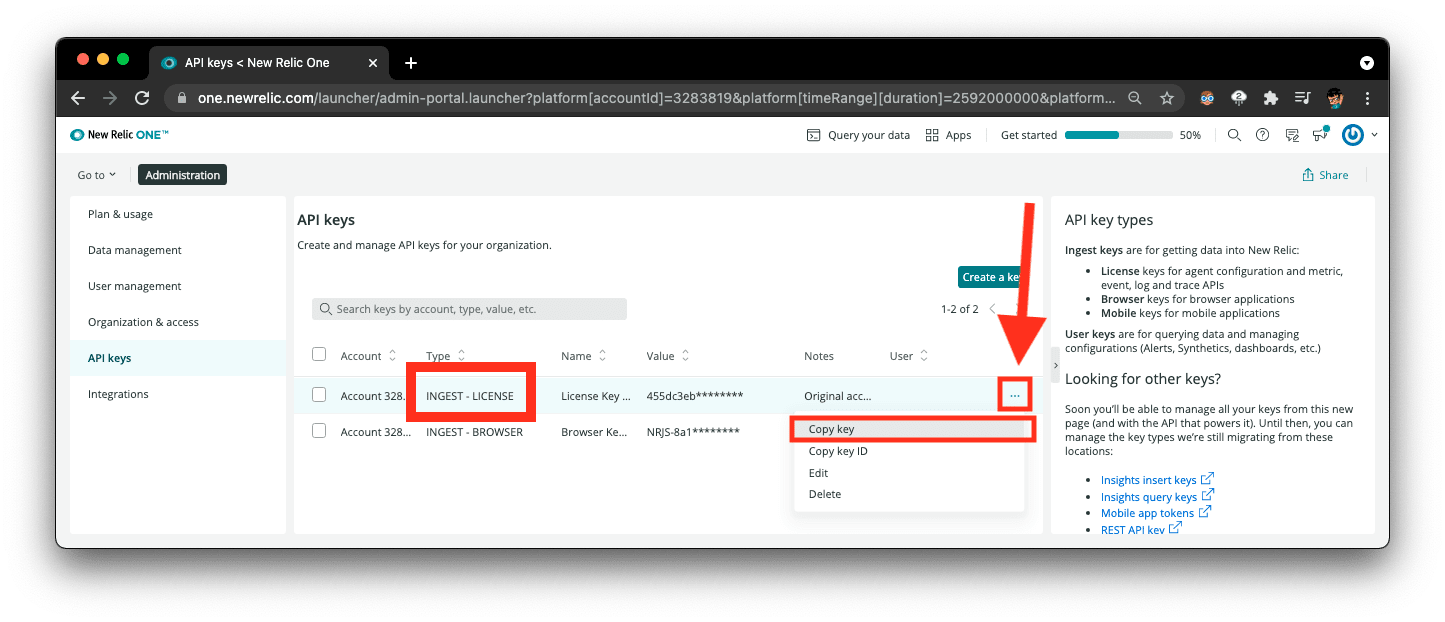
Task: Click the zoom magnifier in address bar
Action: [x=1135, y=98]
